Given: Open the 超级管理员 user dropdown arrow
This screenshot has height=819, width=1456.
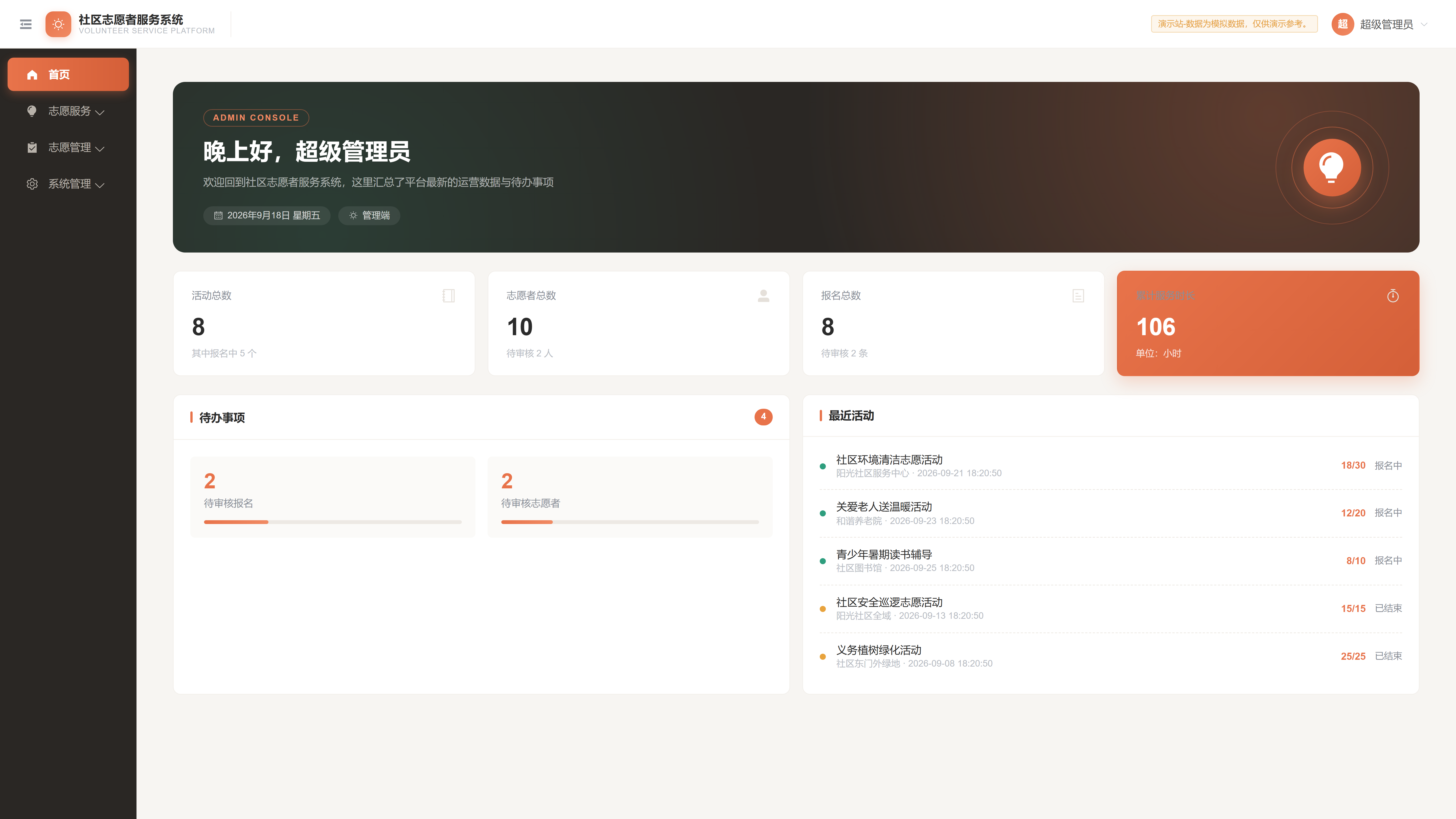Looking at the screenshot, I should pos(1424,24).
